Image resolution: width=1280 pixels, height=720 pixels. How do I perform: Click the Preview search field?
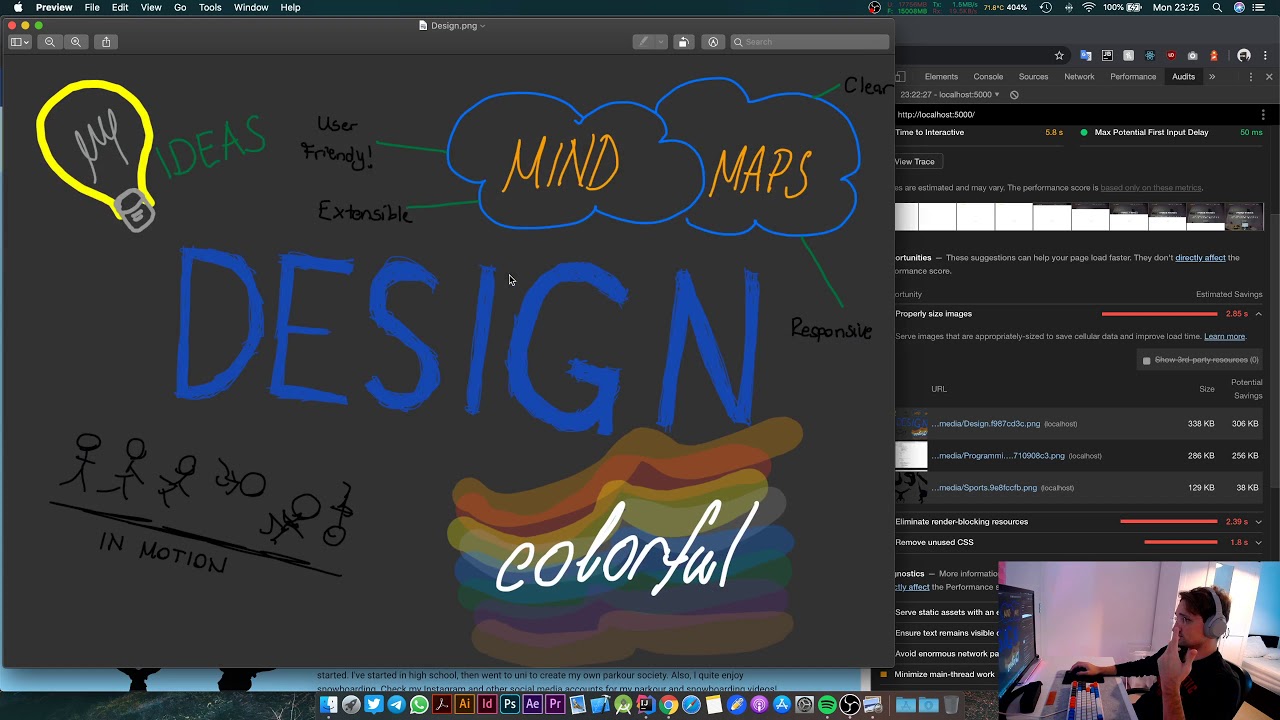click(810, 42)
